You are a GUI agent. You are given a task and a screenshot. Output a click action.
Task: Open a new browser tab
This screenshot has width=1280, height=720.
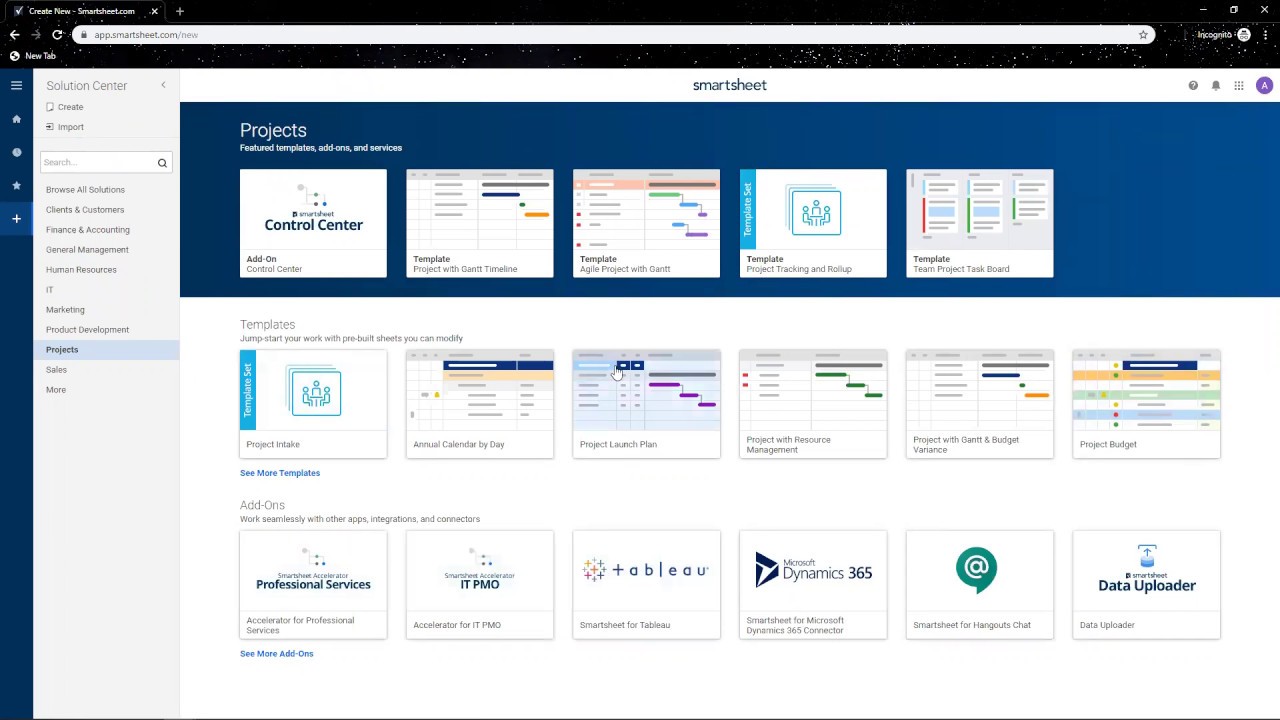coord(180,11)
